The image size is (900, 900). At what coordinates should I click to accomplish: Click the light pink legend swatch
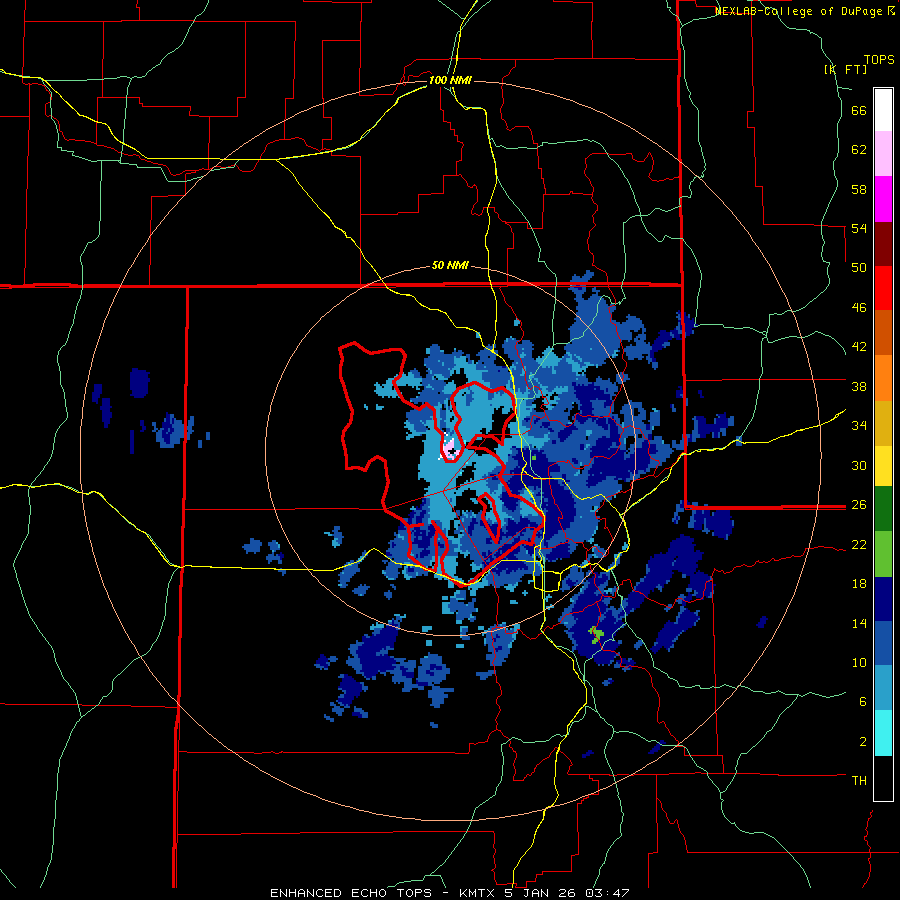pos(883,153)
